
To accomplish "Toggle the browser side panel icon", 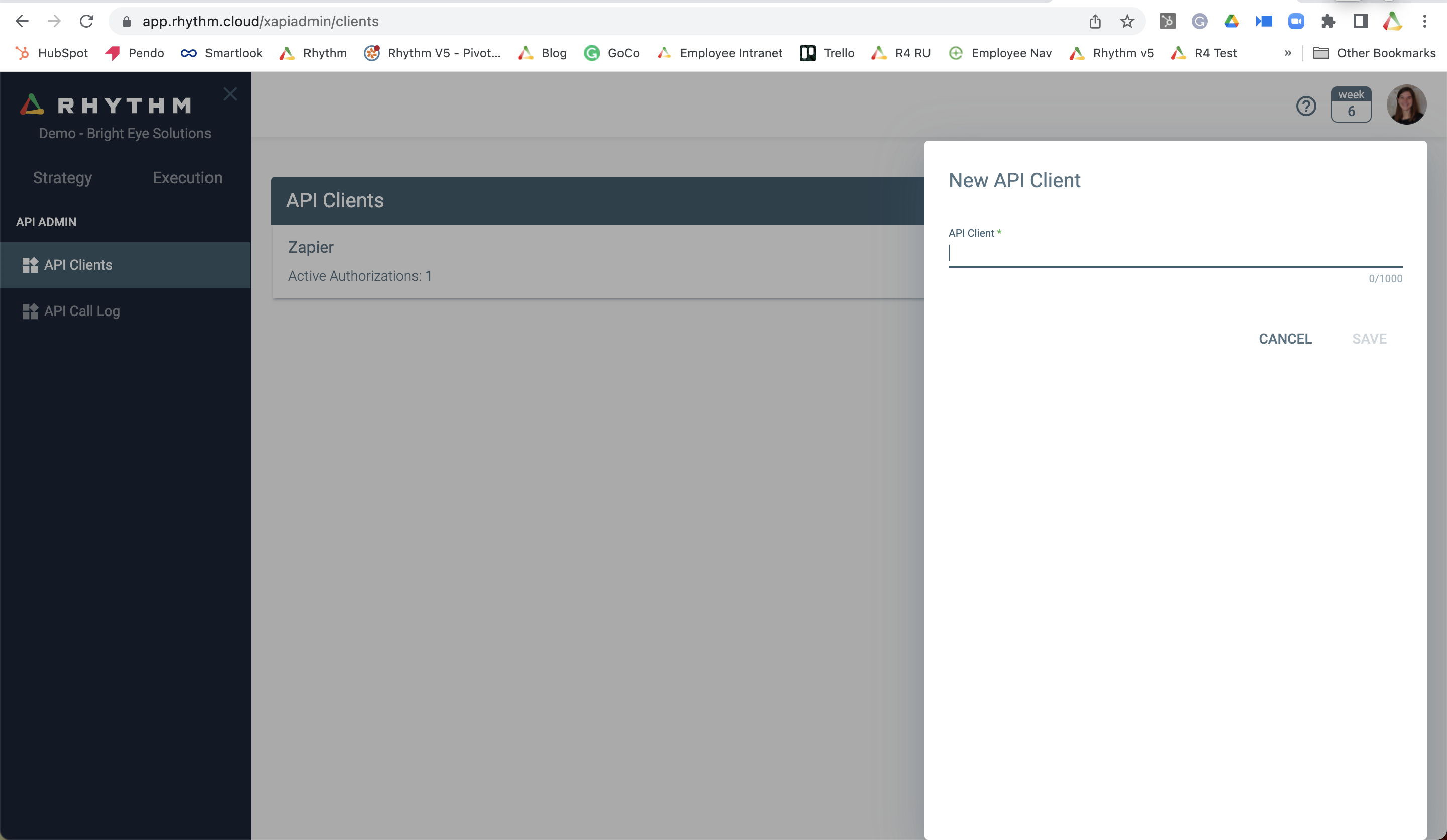I will 1360,21.
